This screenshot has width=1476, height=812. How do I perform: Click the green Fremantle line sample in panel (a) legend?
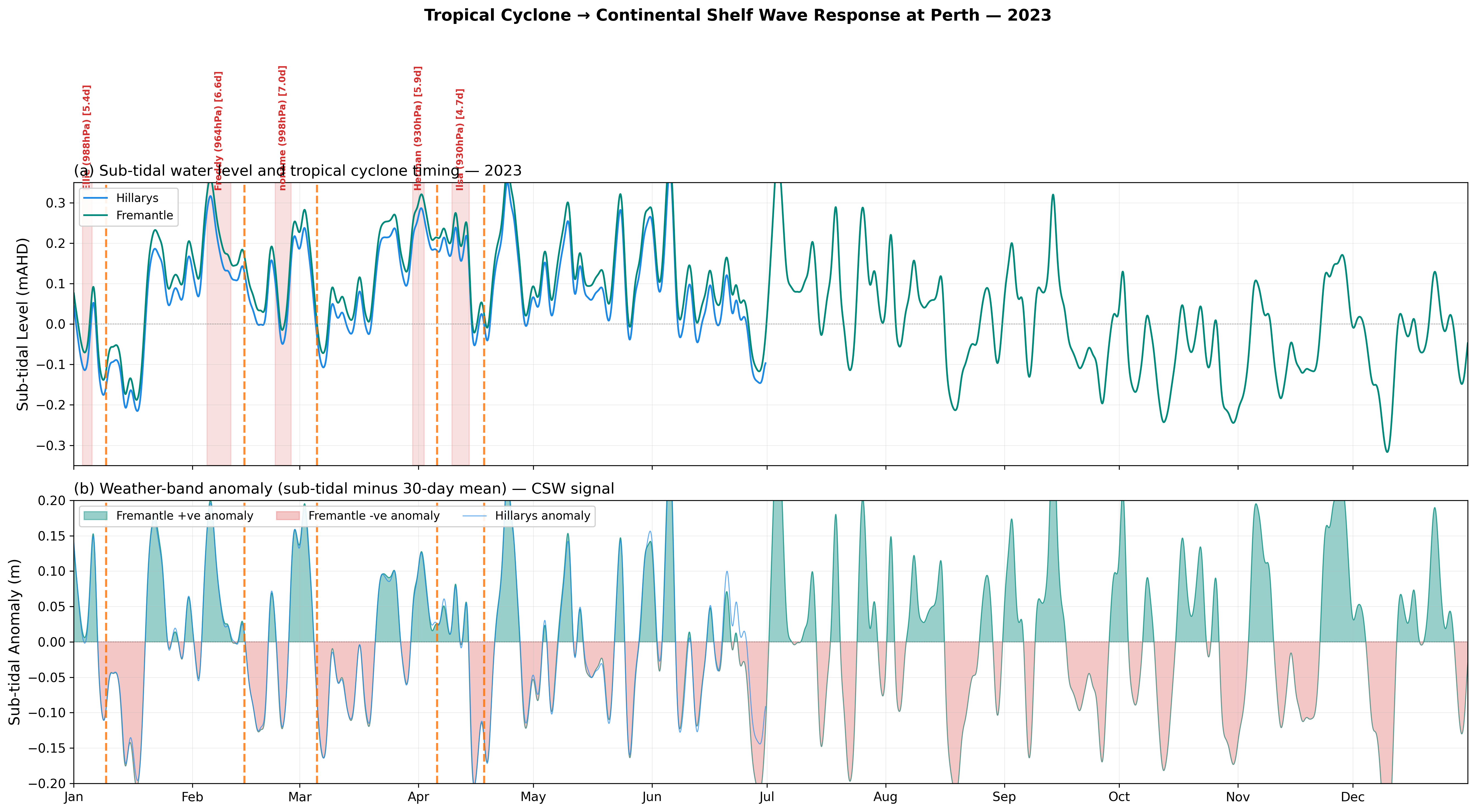pyautogui.click(x=95, y=215)
